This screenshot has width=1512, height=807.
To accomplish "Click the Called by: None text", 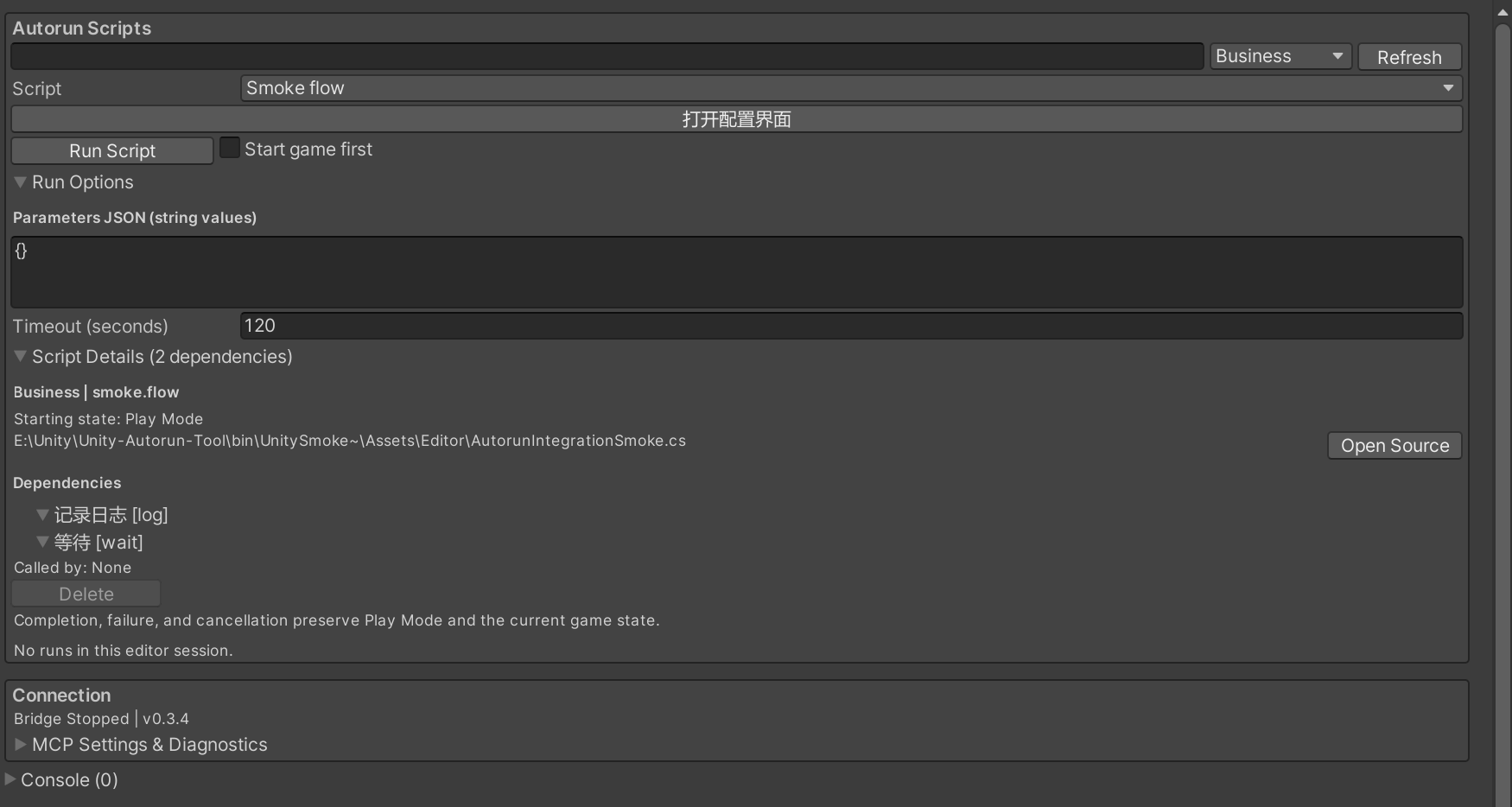I will [x=73, y=568].
